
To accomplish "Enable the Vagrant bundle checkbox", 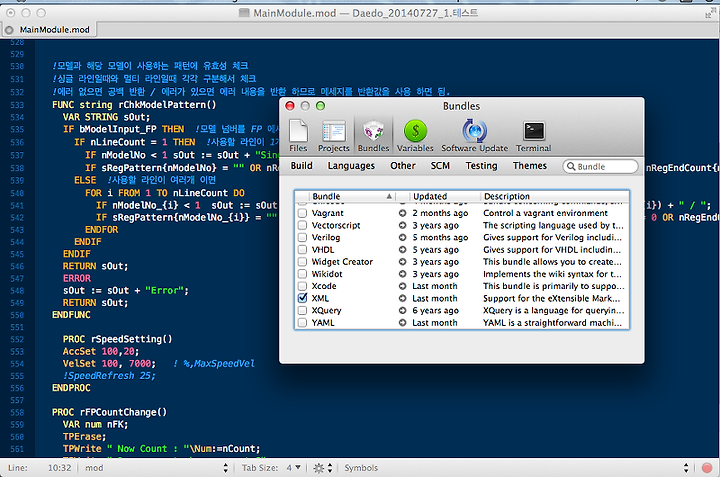I will point(302,213).
